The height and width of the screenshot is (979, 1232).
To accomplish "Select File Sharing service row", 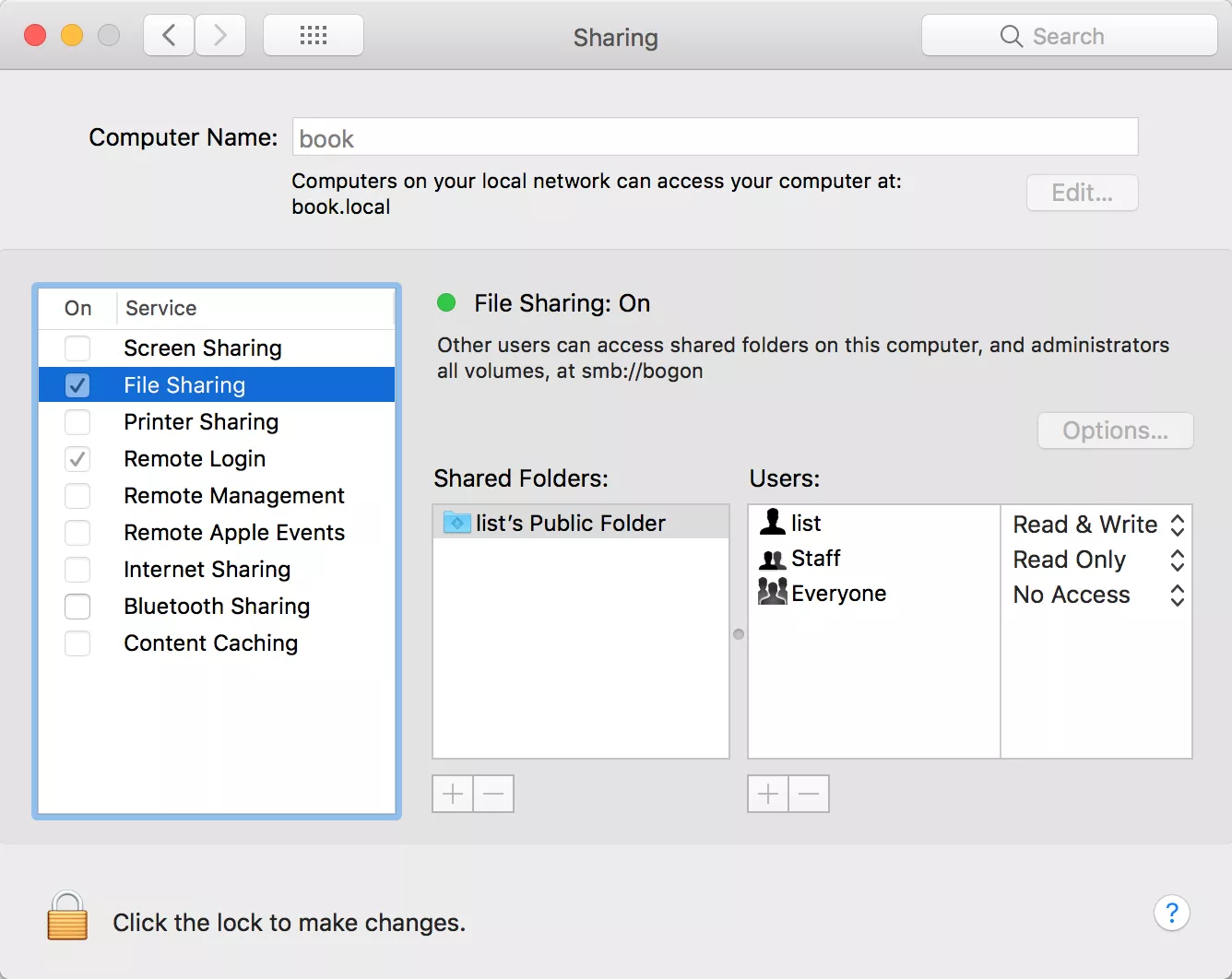I will tap(217, 385).
